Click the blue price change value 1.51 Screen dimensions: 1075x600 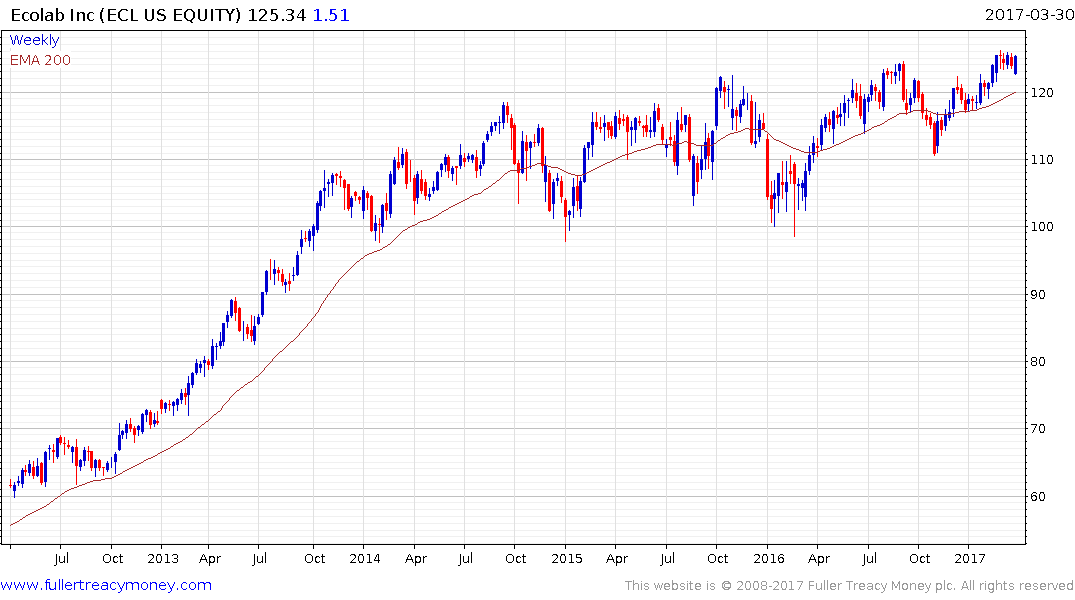(331, 15)
